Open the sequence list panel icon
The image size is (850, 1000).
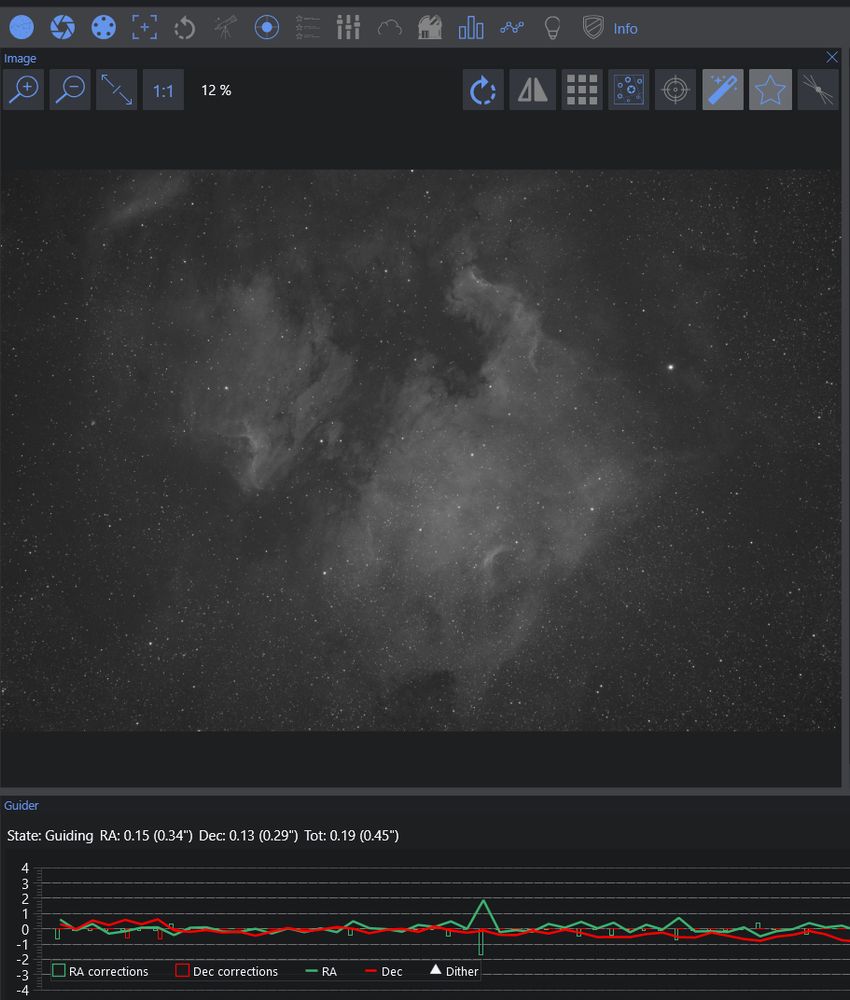point(307,27)
